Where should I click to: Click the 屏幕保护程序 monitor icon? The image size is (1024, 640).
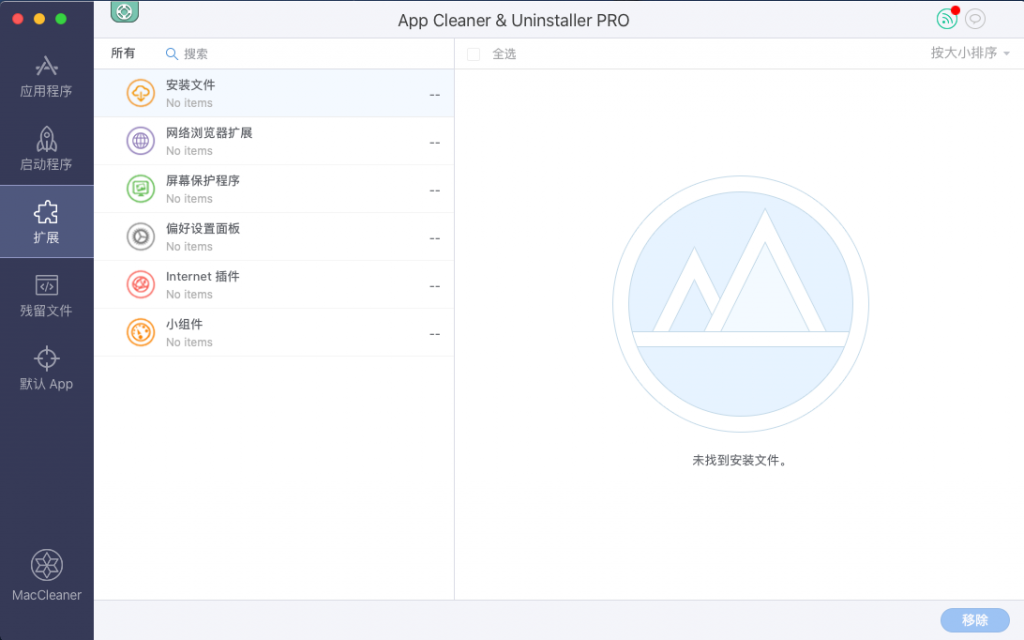[x=140, y=189]
